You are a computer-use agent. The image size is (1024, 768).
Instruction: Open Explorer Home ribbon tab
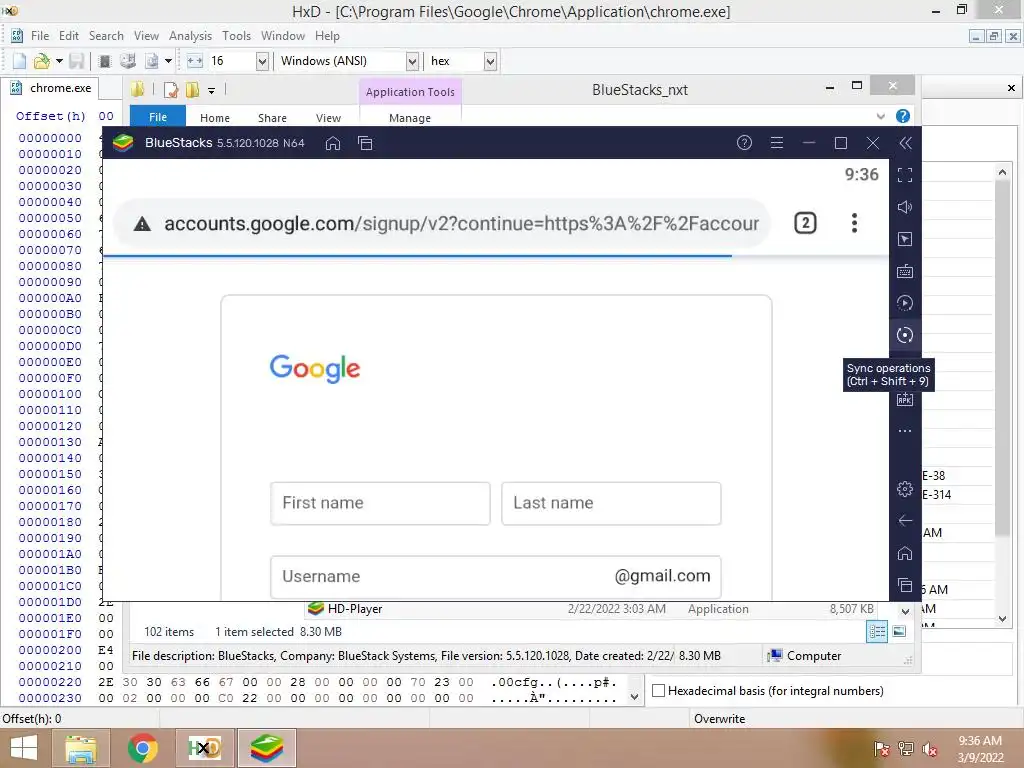click(x=215, y=118)
